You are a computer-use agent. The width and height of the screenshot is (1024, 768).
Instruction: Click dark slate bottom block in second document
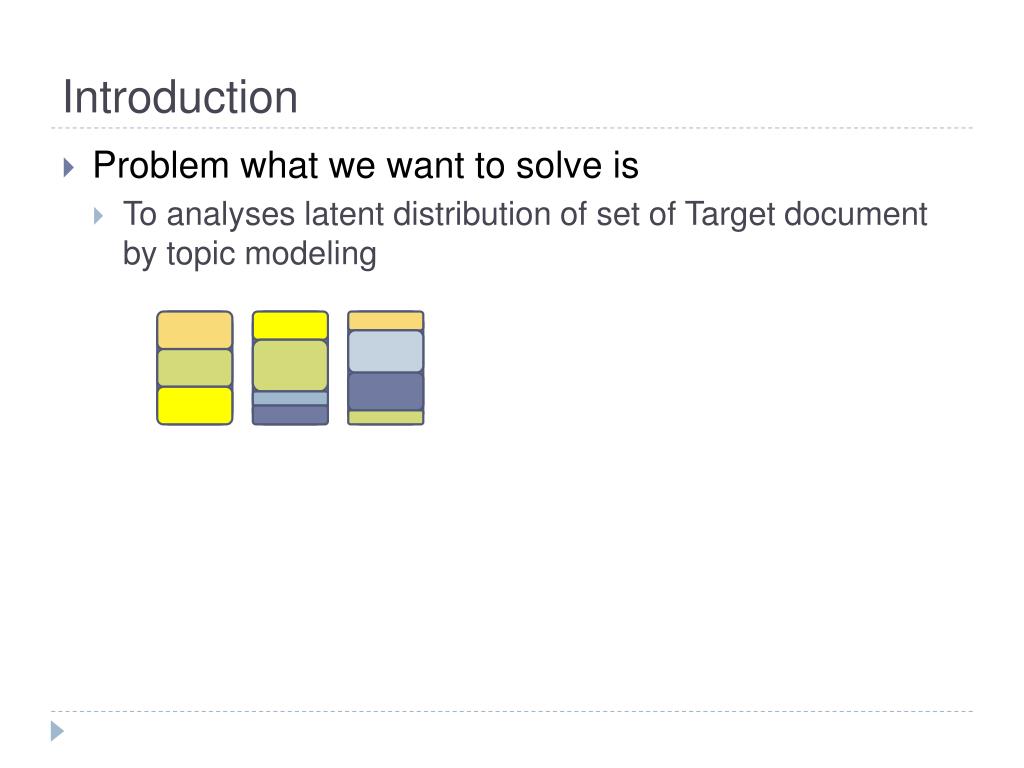point(290,415)
